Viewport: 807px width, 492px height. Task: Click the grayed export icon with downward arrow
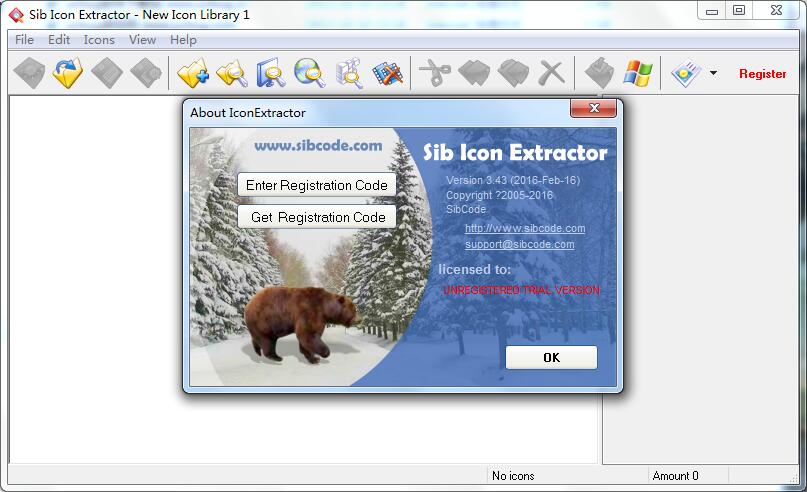pyautogui.click(x=599, y=73)
